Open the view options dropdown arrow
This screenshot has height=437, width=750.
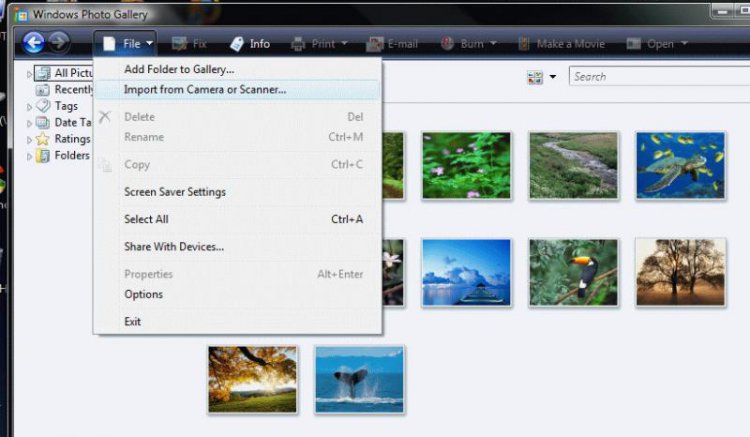coord(553,77)
